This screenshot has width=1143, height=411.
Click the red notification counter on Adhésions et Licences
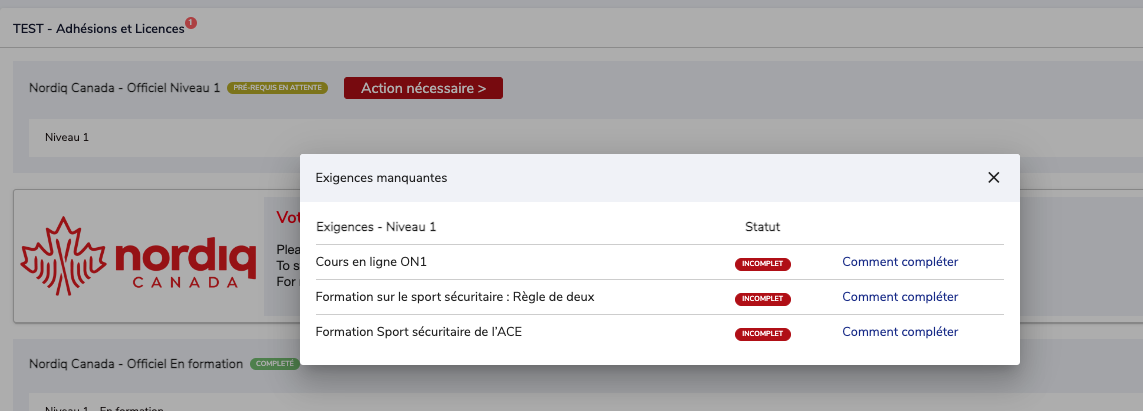191,23
